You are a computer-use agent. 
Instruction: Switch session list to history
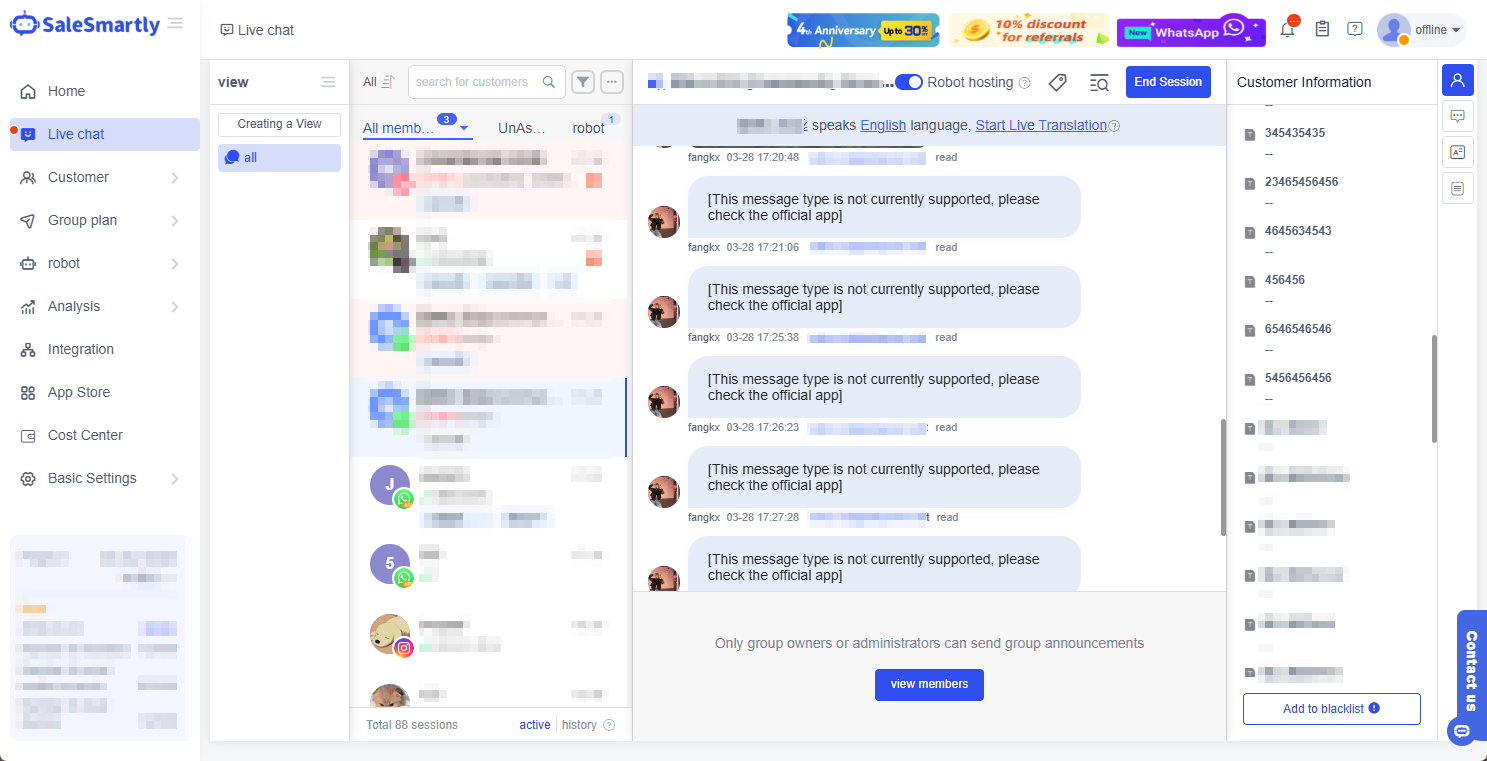pos(579,725)
